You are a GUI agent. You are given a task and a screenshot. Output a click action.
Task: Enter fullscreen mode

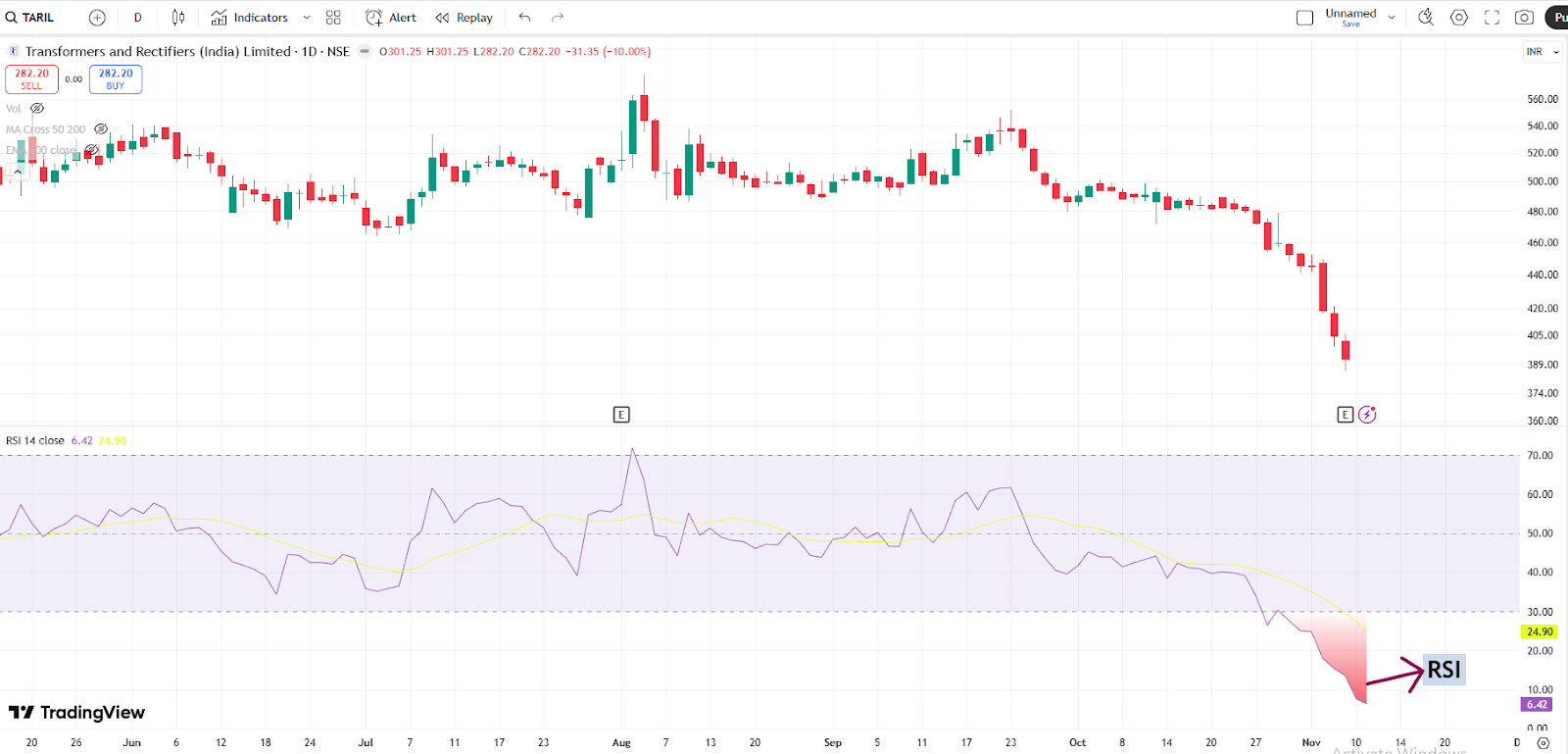pos(1492,18)
